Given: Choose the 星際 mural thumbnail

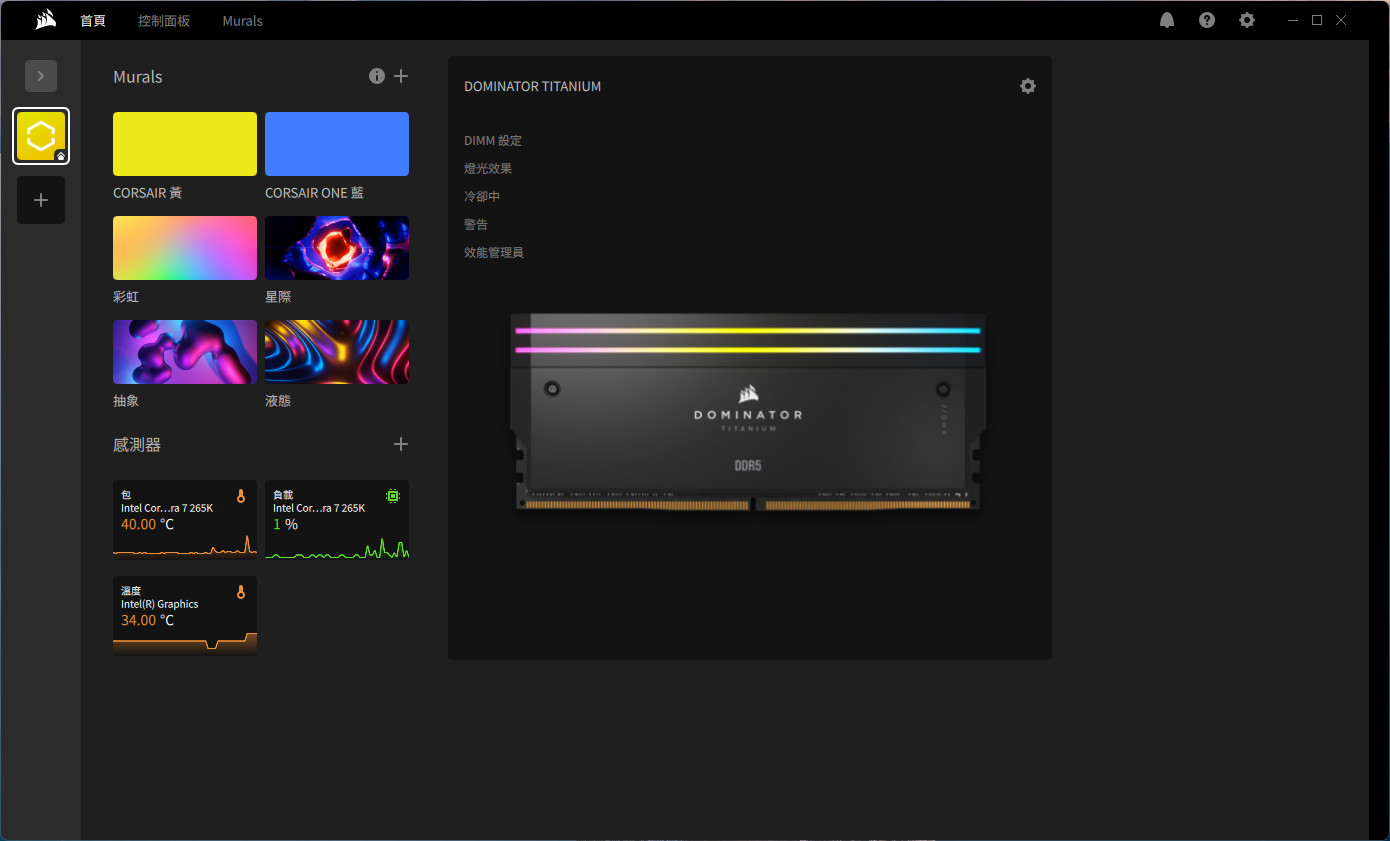Looking at the screenshot, I should click(337, 248).
